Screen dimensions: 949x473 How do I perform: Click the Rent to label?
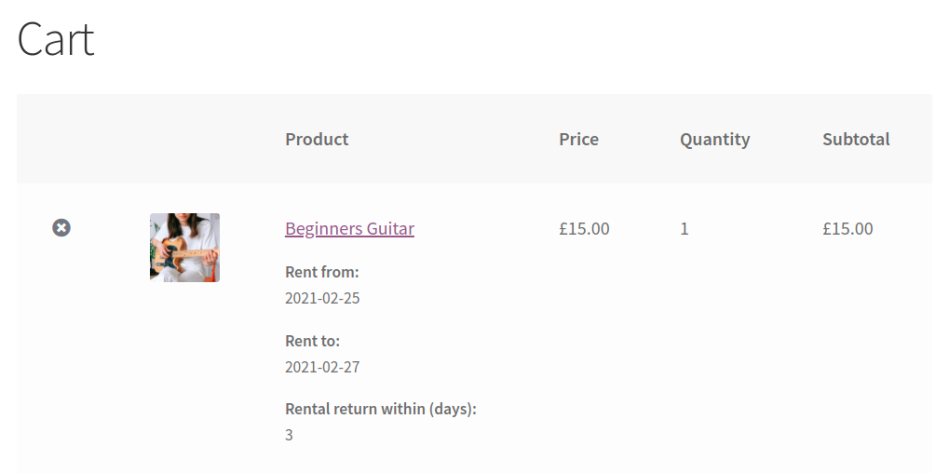pyautogui.click(x=312, y=341)
